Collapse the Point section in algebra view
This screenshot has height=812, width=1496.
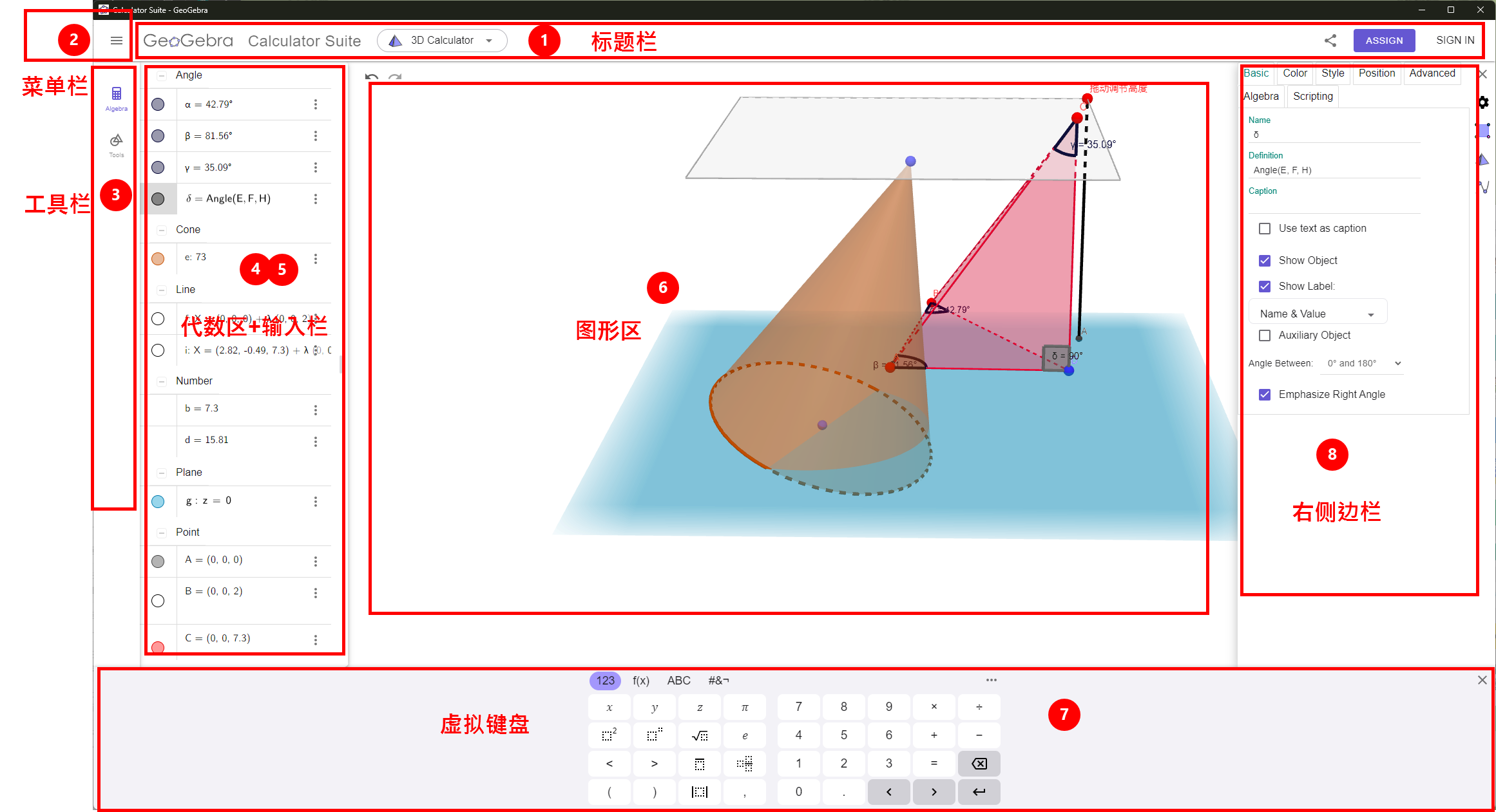pyautogui.click(x=162, y=533)
